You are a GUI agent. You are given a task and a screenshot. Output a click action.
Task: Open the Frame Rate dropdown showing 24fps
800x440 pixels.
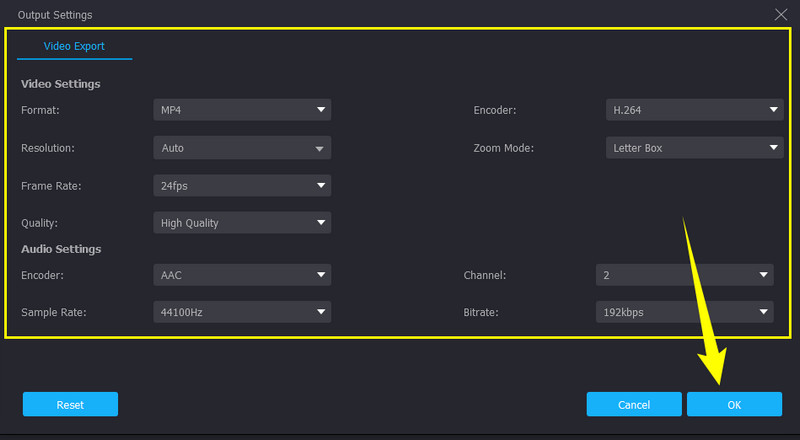tap(241, 186)
